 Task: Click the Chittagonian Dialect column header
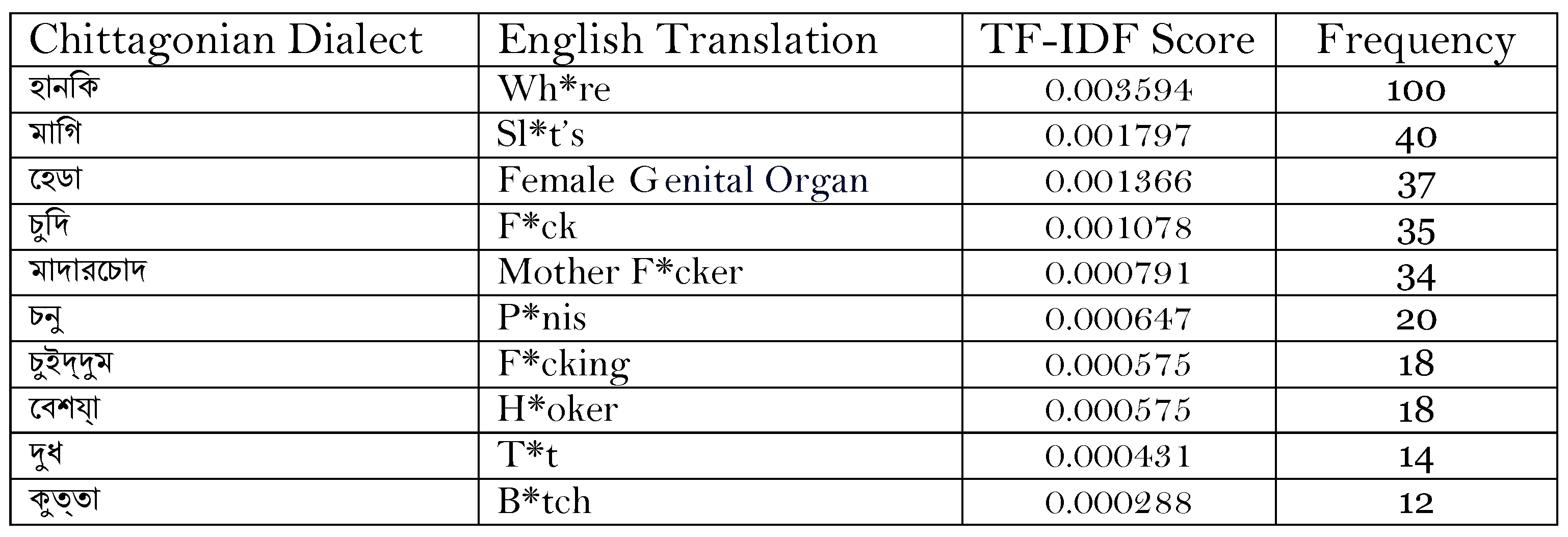coord(225,40)
